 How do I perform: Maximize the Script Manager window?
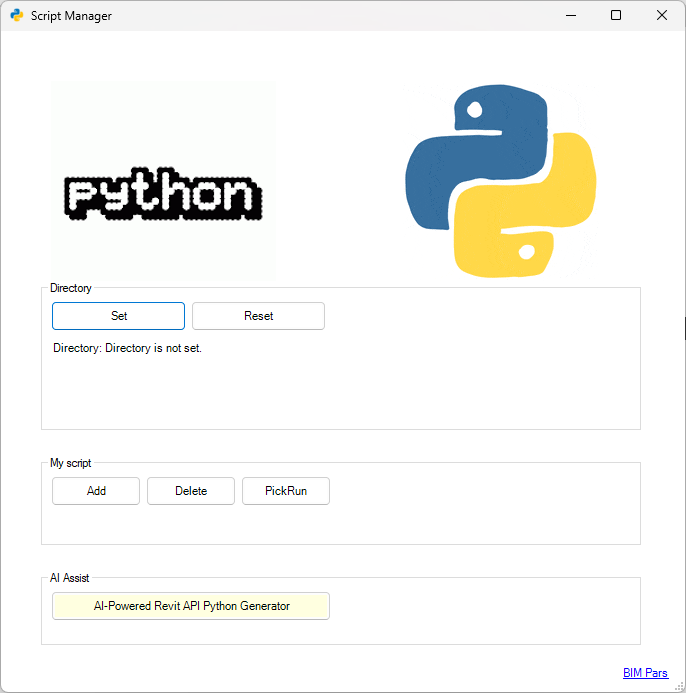tap(616, 15)
